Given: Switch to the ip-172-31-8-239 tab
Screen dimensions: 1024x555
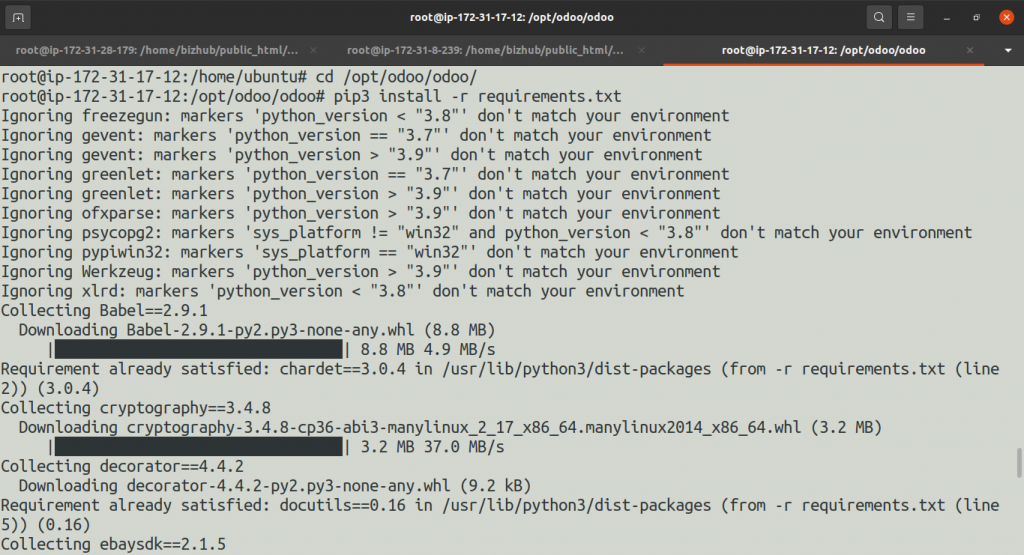Looking at the screenshot, I should click(x=485, y=50).
